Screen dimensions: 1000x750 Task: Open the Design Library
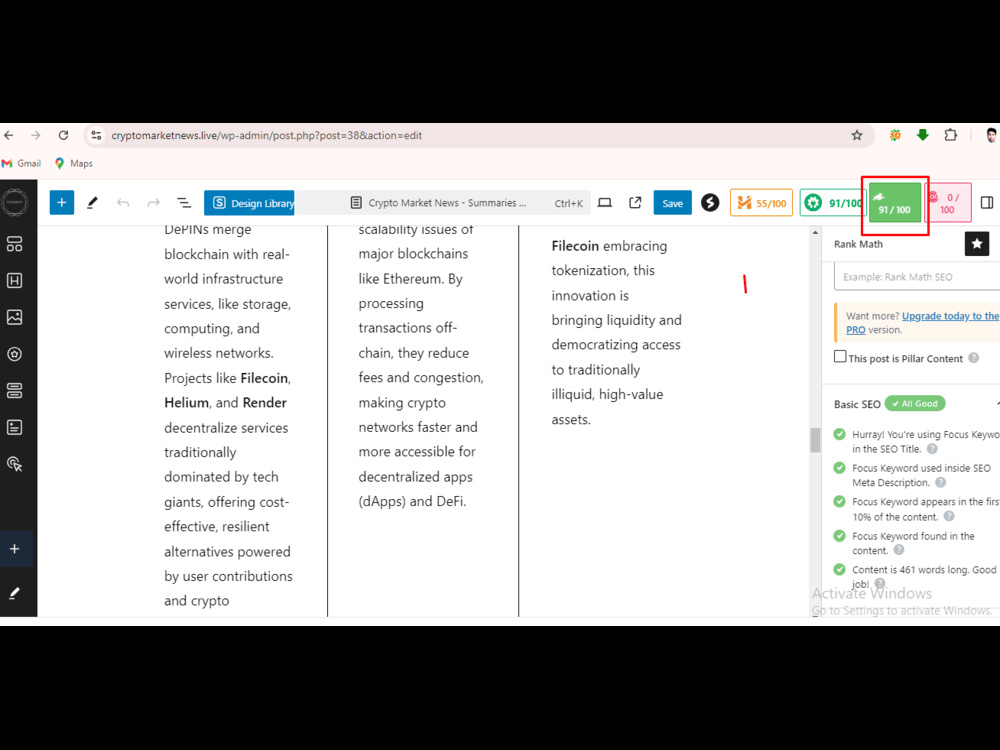pyautogui.click(x=249, y=203)
